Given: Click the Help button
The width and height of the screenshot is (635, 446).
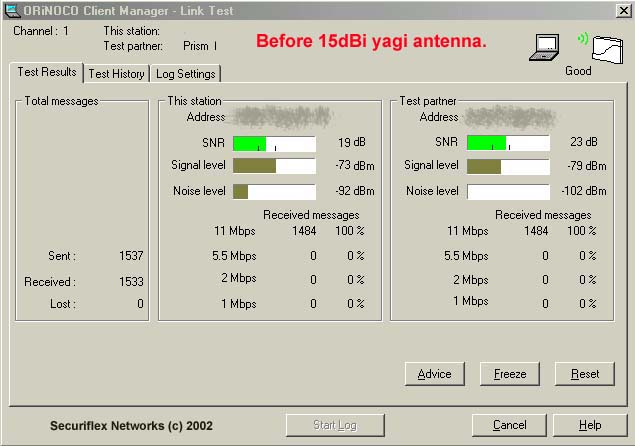Looking at the screenshot, I should point(590,425).
